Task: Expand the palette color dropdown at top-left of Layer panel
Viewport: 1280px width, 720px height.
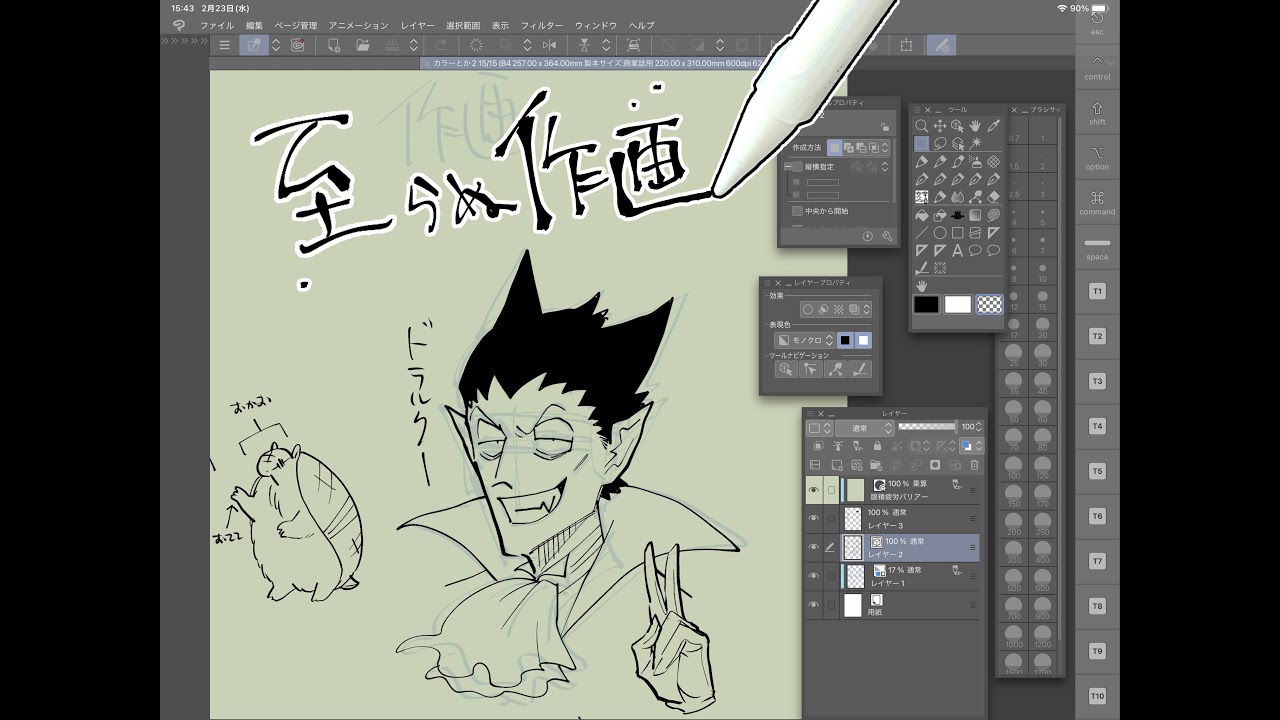Action: 819,428
